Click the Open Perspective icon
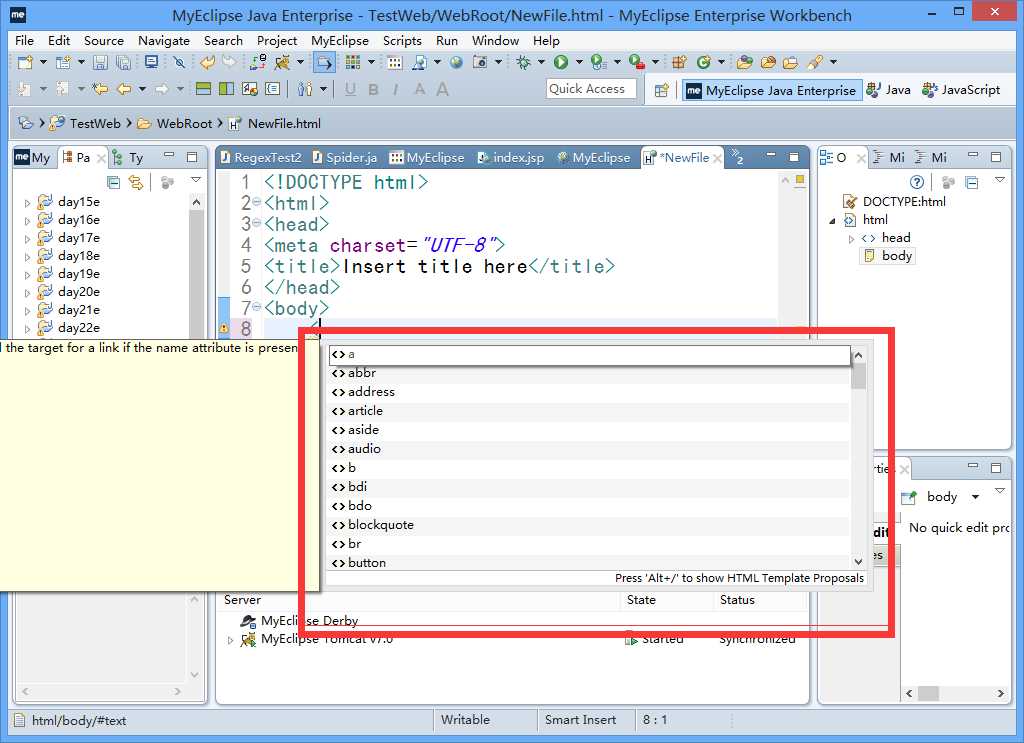The height and width of the screenshot is (743, 1024). [662, 90]
